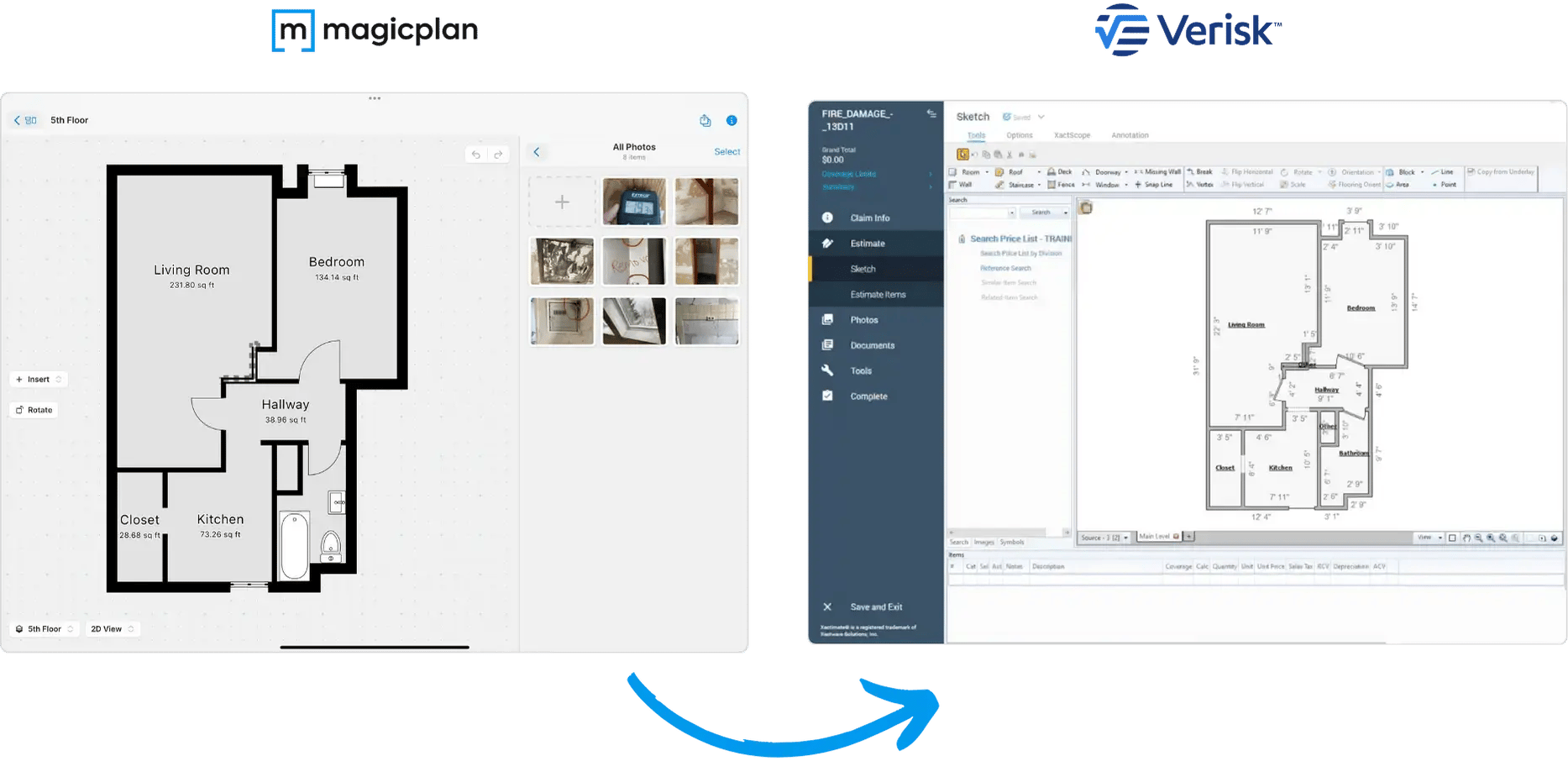This screenshot has width=1568, height=761.
Task: Open the Symbols tab below search panel
Action: point(1011,543)
